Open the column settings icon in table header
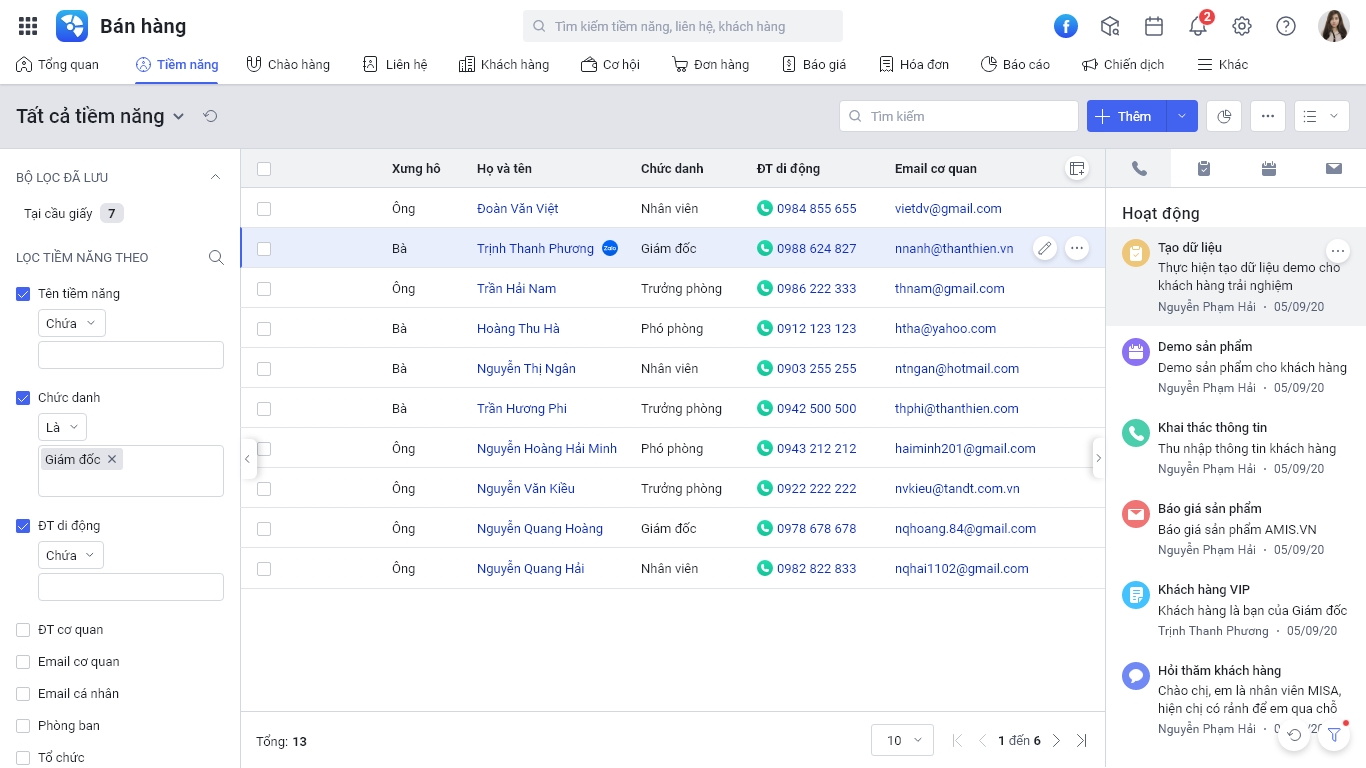The height and width of the screenshot is (768, 1366). coord(1077,169)
